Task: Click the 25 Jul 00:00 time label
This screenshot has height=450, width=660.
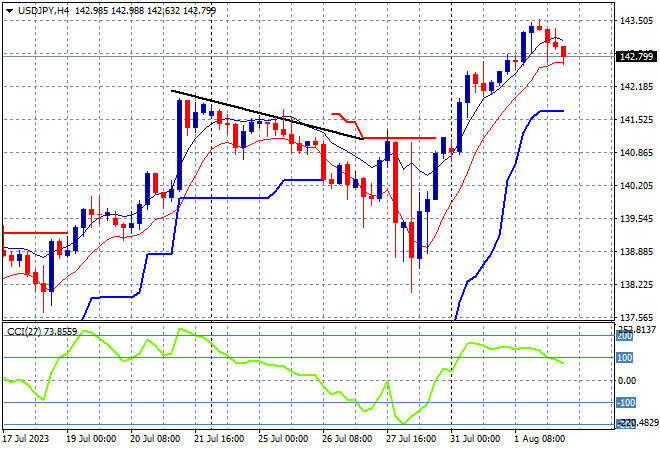Action: tap(283, 439)
